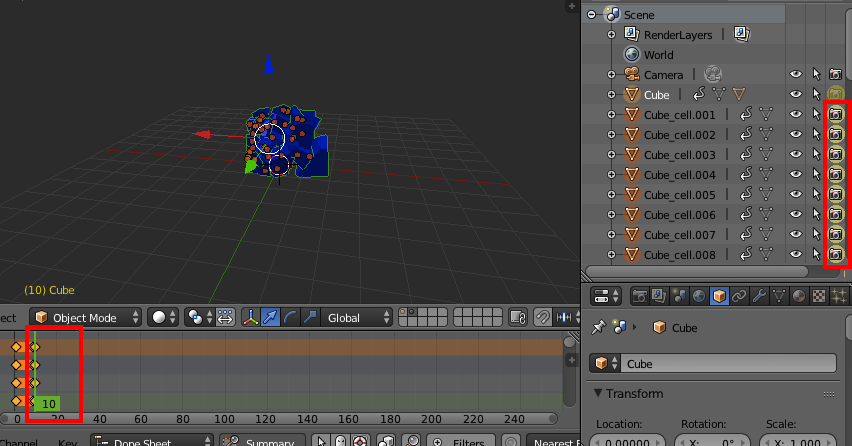This screenshot has height=446, width=852.
Task: Click the outliner horizontal scrollbar
Action: pos(697,271)
